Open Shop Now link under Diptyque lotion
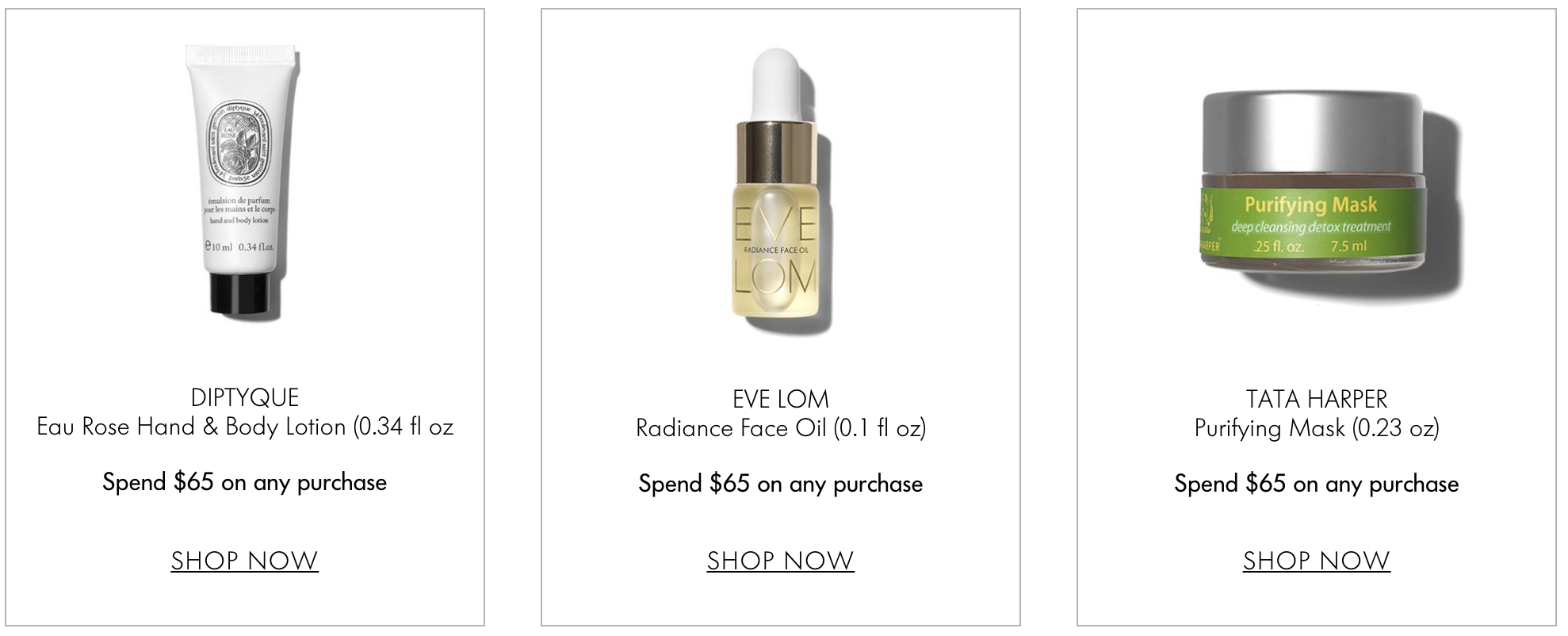The width and height of the screenshot is (1568, 636). (x=244, y=561)
